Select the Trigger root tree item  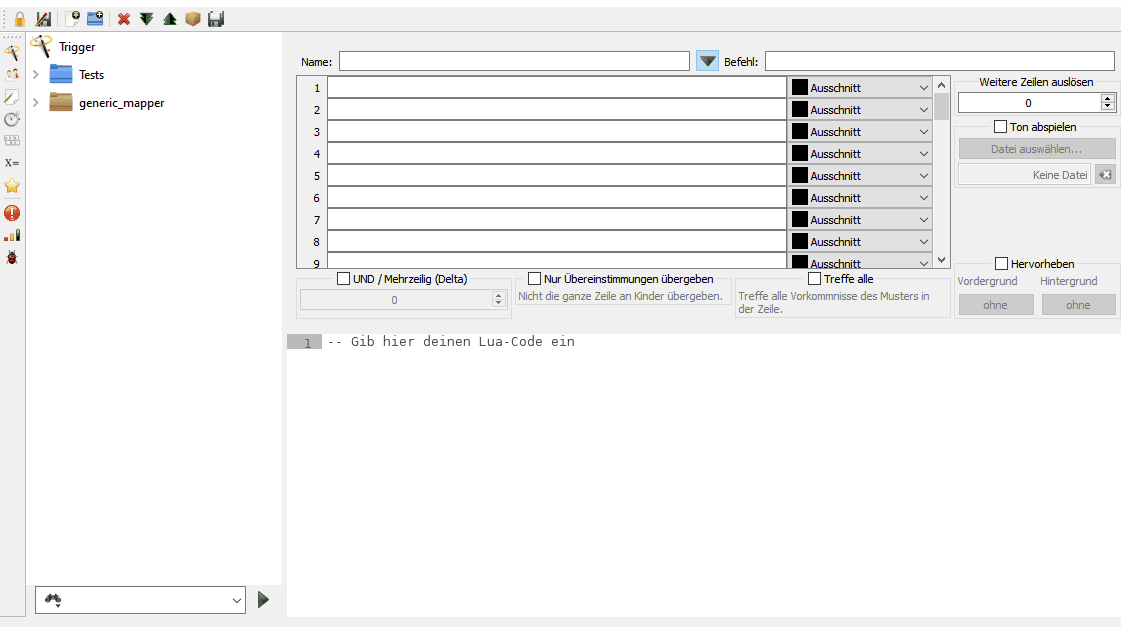(x=77, y=46)
